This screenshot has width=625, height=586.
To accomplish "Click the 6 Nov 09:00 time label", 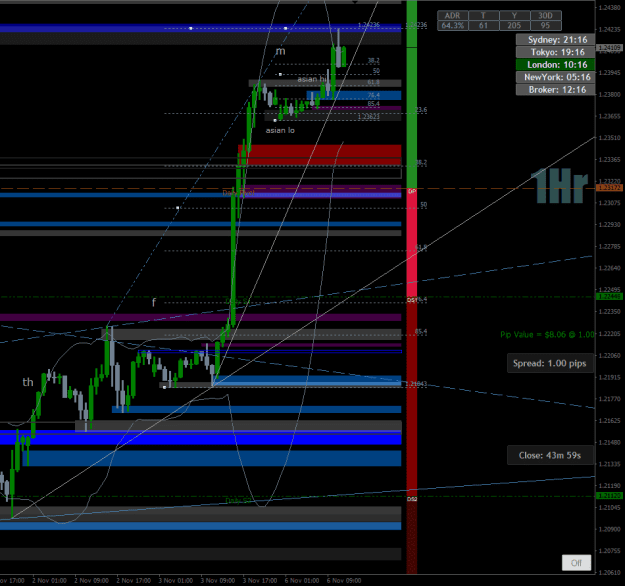I will pos(344,580).
